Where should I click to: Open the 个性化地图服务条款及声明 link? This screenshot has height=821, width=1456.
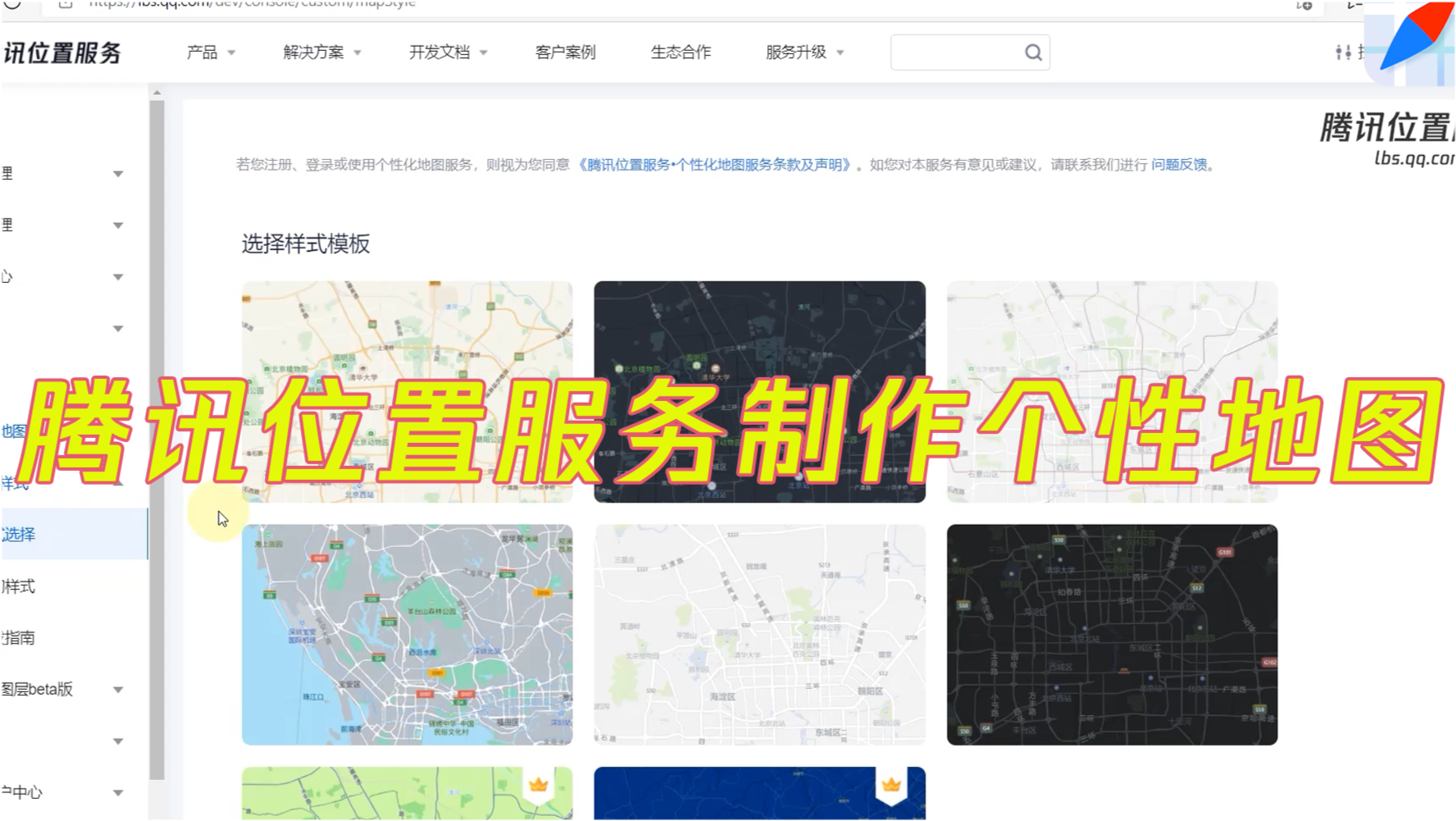pyautogui.click(x=714, y=165)
